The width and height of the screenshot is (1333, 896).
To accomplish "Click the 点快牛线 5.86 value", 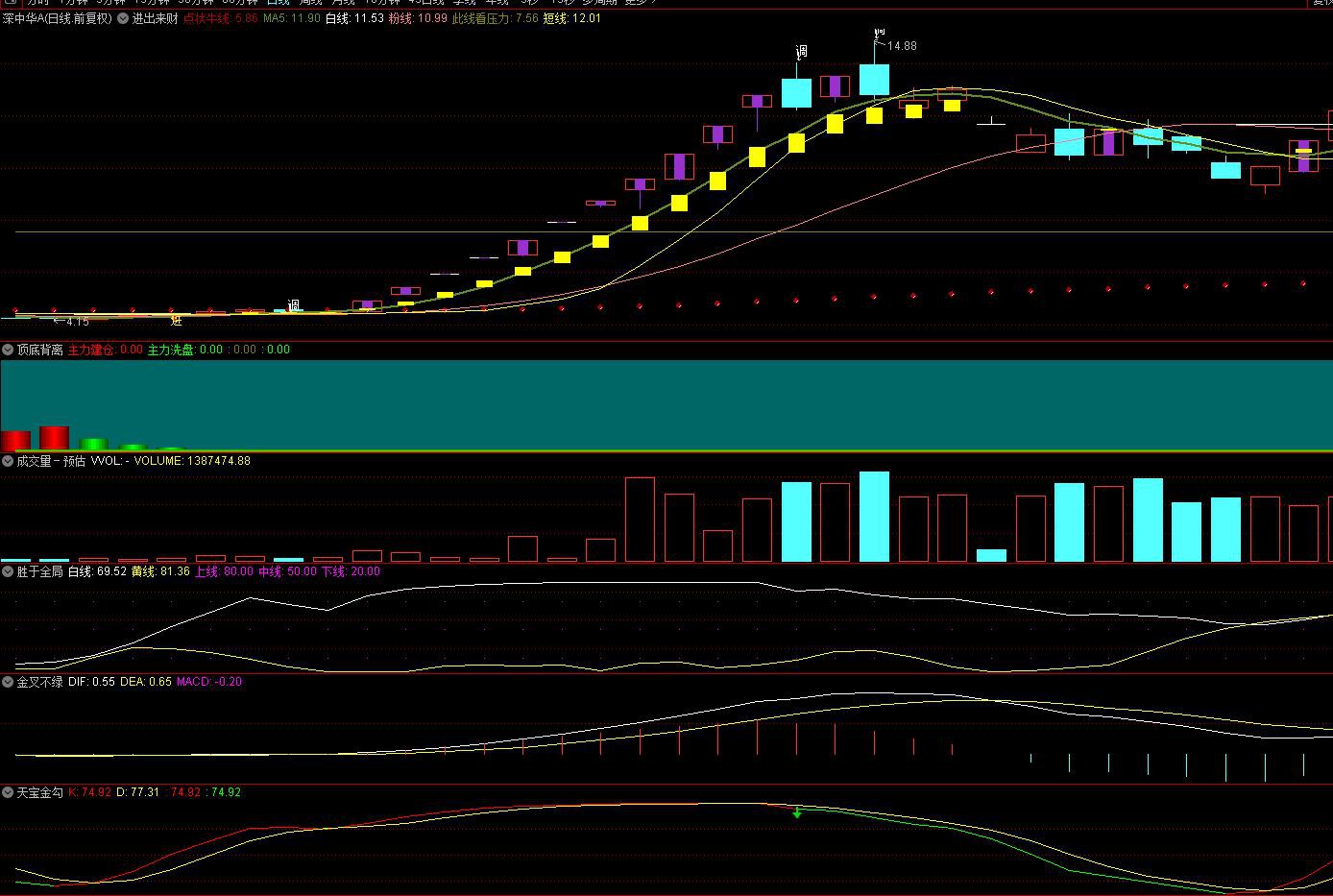I will tap(221, 18).
